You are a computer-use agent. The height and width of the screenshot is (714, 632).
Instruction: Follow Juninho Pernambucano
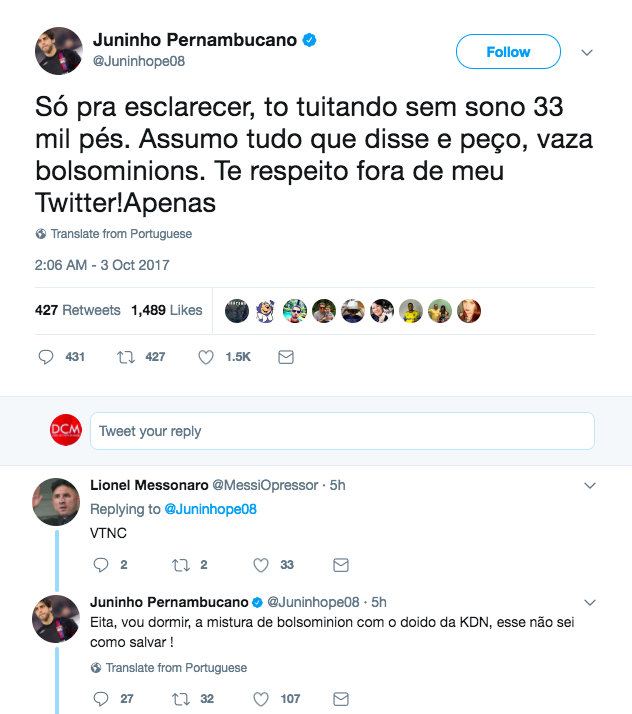pos(508,52)
